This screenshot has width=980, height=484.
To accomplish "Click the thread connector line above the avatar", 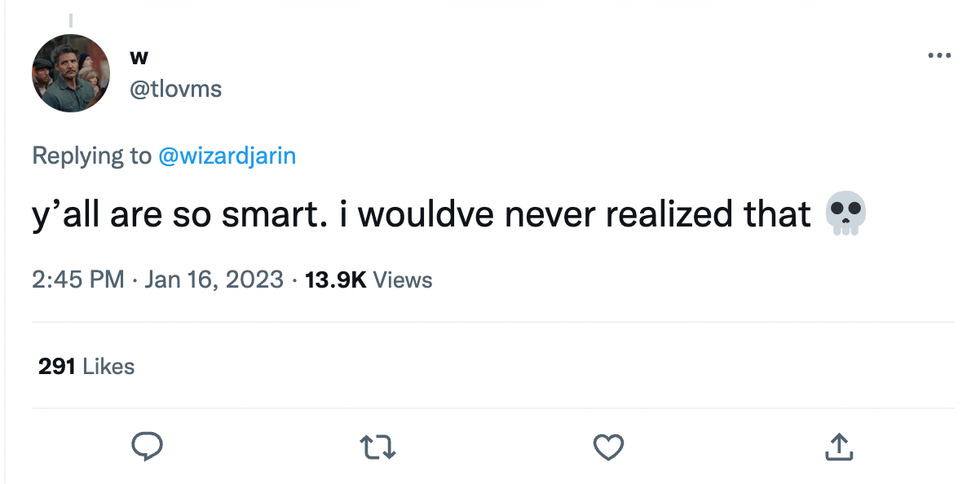I will click(x=70, y=18).
